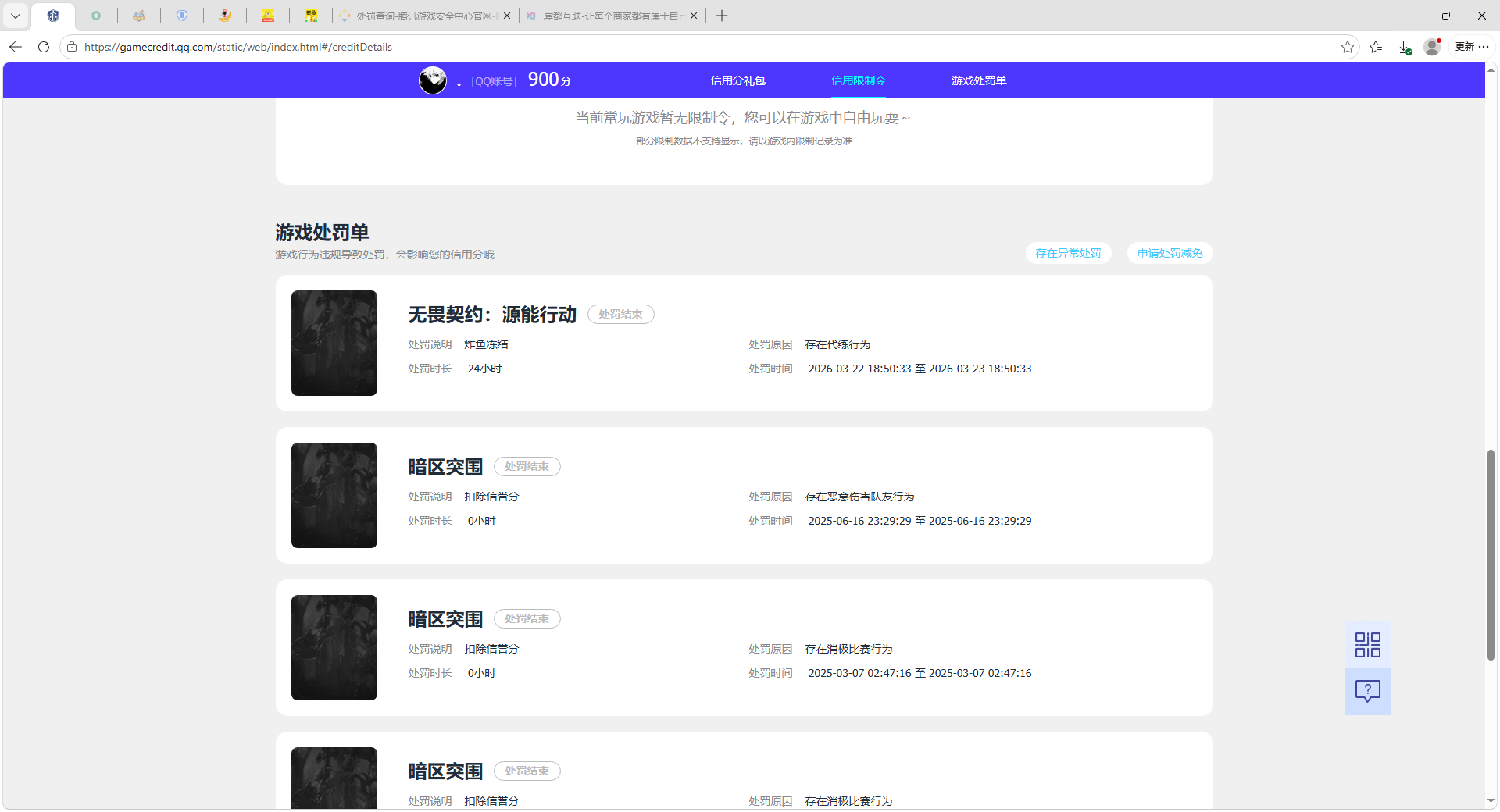This screenshot has width=1500, height=812.
Task: Close the 处罚查询 tab
Action: click(507, 16)
